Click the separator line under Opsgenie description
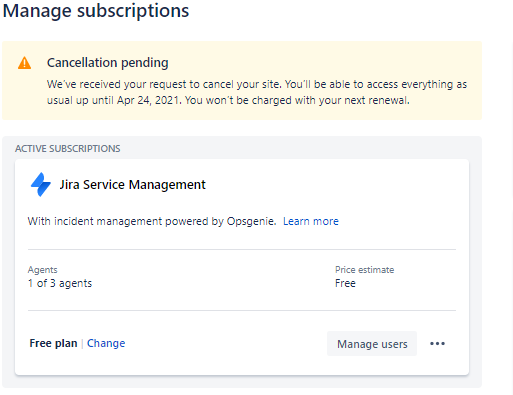Screen dimensions: 513x395 pos(242,249)
